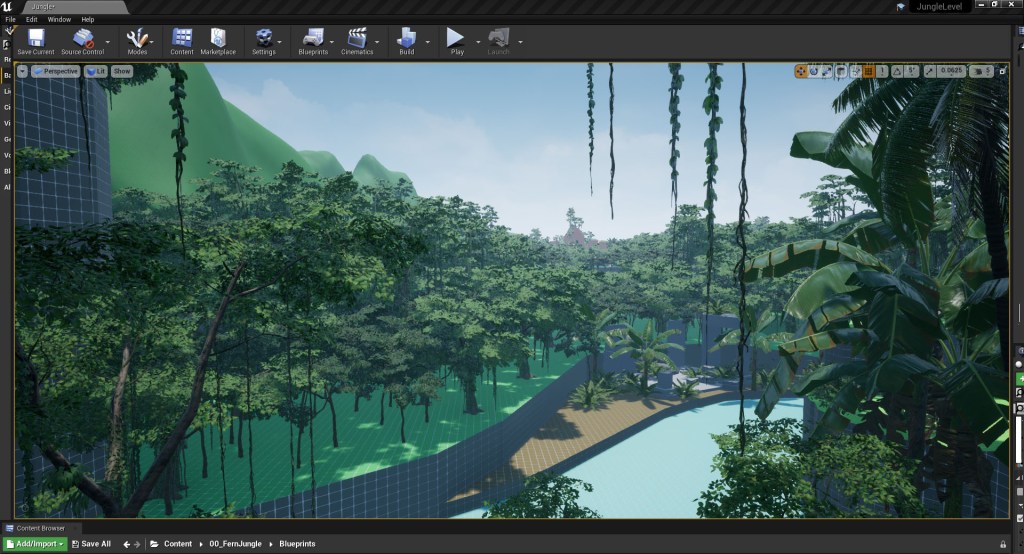Select the scale gizmo tool in viewport
This screenshot has height=554, width=1024.
pyautogui.click(x=827, y=71)
